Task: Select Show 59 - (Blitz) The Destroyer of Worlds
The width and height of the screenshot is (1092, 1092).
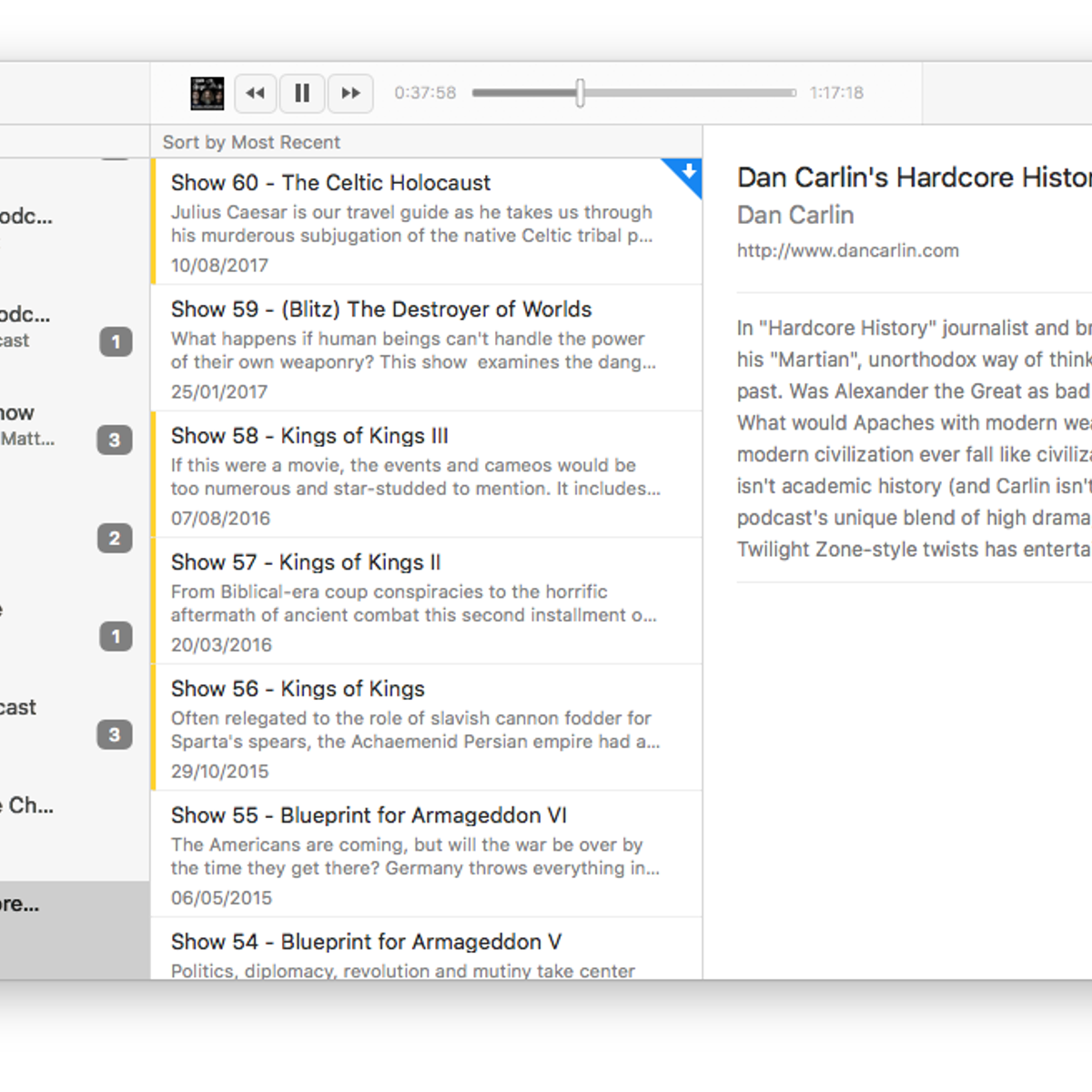Action: coord(427,349)
